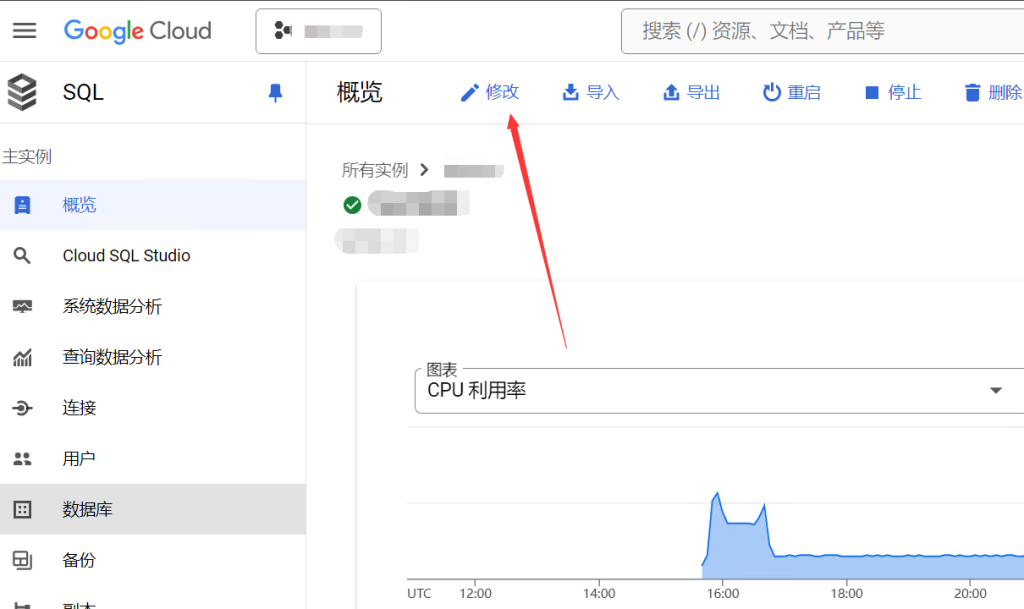This screenshot has width=1024, height=609.
Task: Open the project selector dropdown
Action: coord(319,31)
